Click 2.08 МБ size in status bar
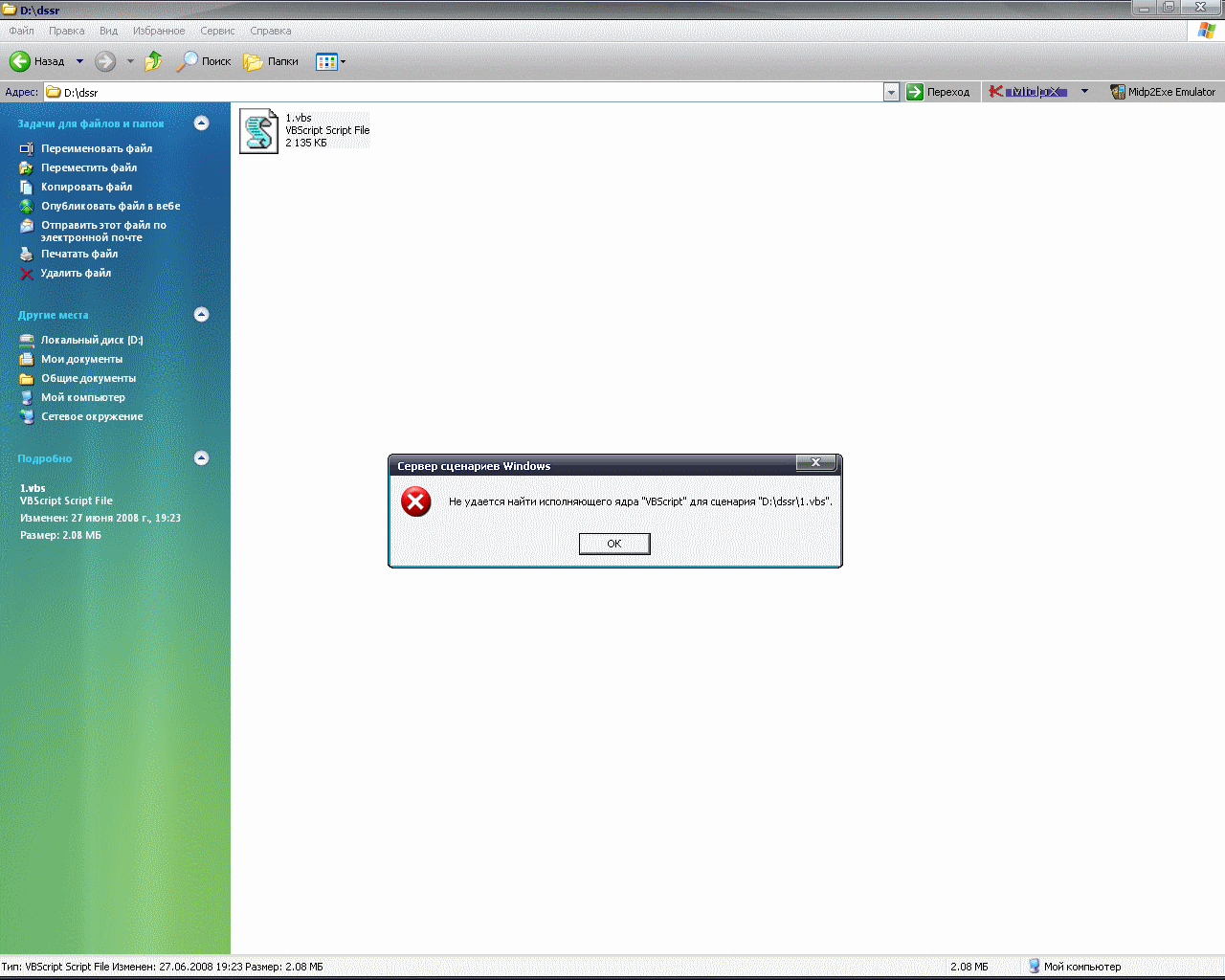 [969, 967]
